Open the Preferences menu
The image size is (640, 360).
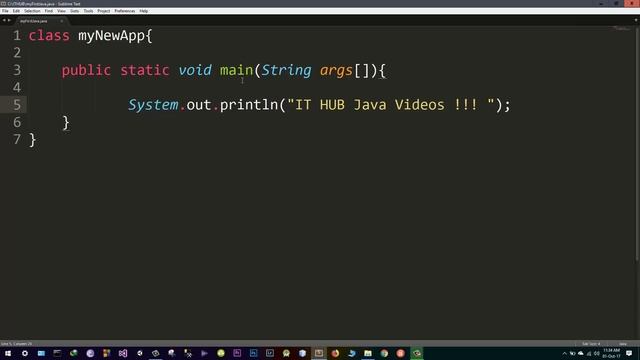[x=124, y=11]
